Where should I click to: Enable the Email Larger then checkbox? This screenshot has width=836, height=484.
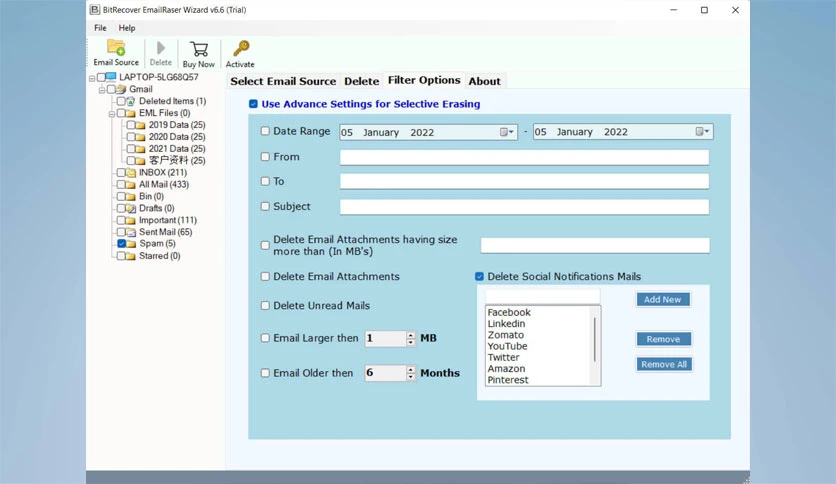pos(265,338)
